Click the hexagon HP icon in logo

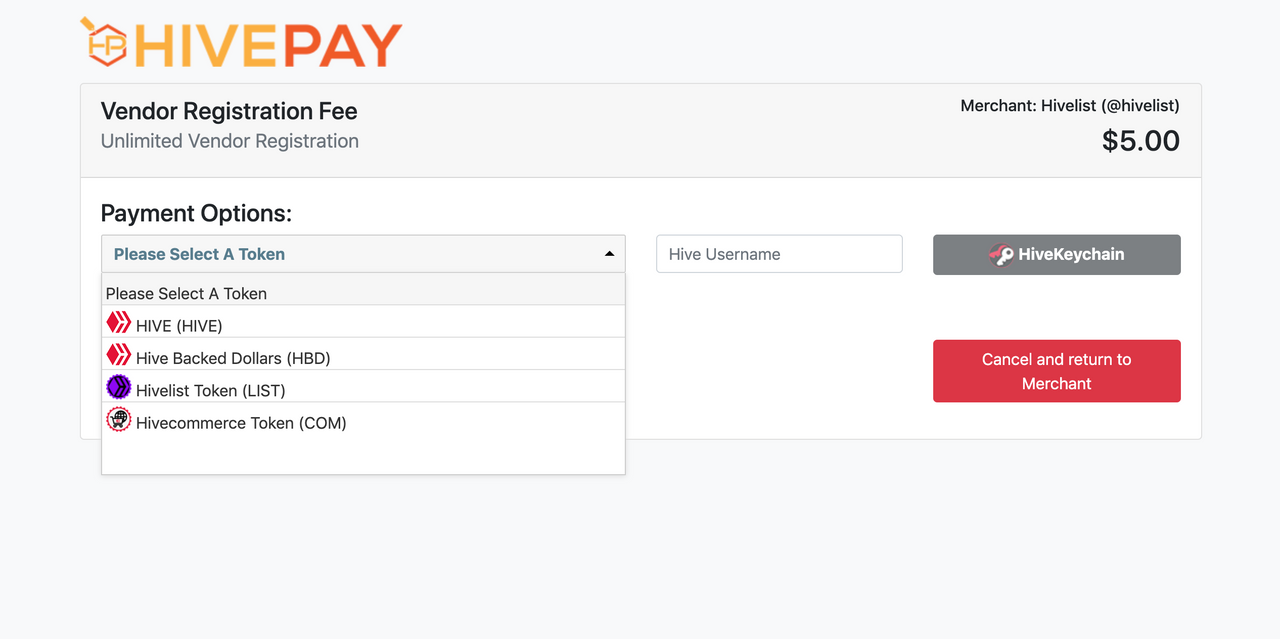click(104, 42)
